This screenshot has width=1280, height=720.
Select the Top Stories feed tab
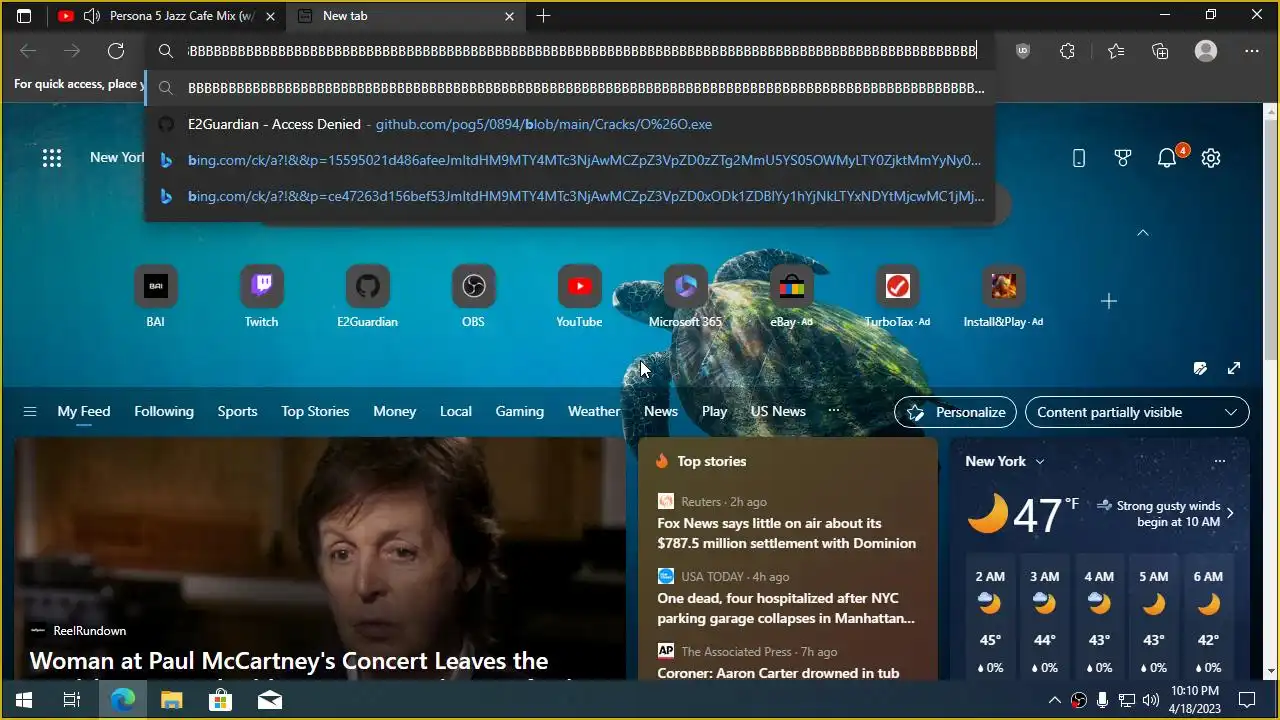coord(315,411)
